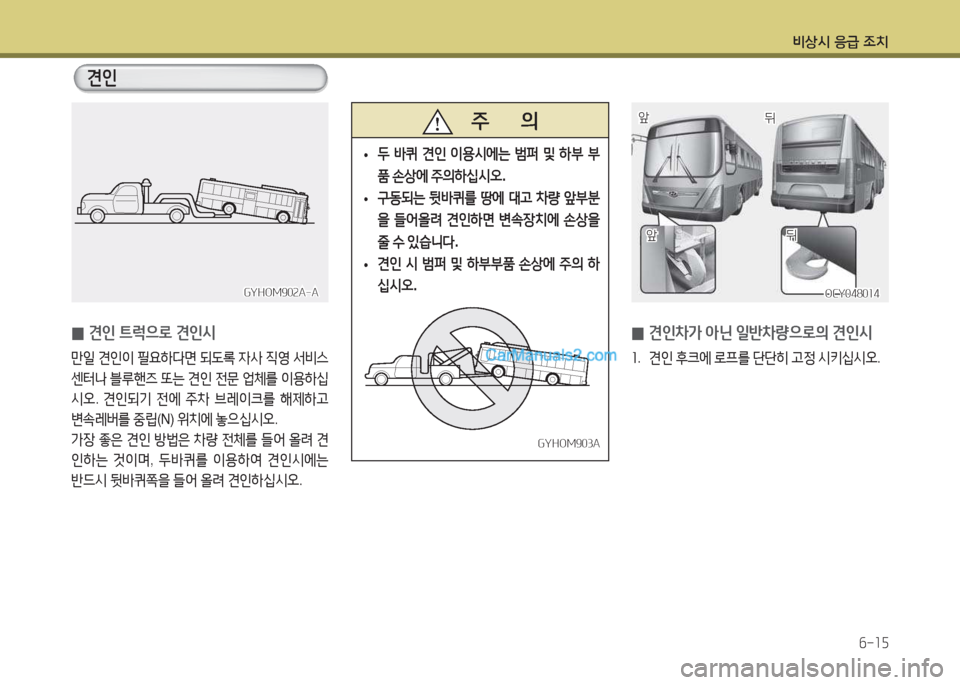This screenshot has height=685, width=960.
Task: Click the 견인 section heading banner
Action: pos(200,78)
